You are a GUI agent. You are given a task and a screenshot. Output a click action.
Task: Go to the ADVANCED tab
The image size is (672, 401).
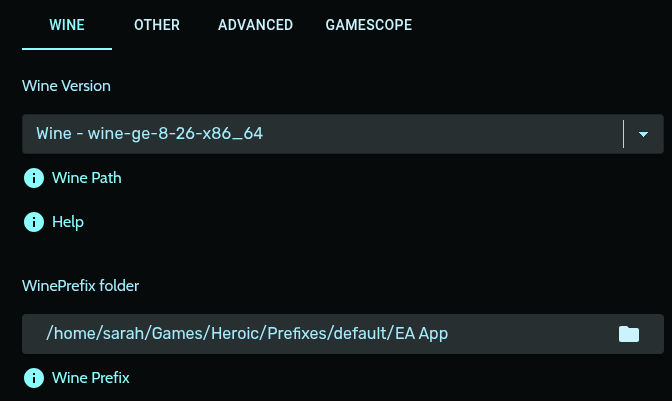255,25
